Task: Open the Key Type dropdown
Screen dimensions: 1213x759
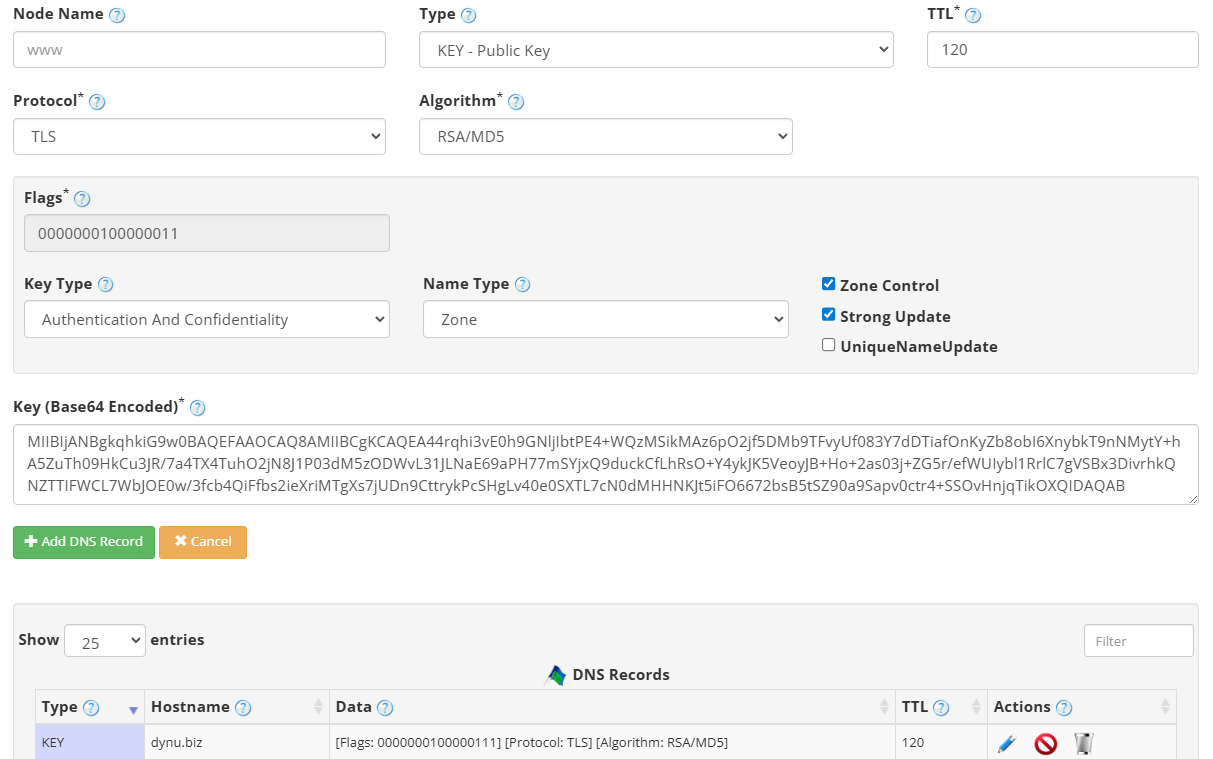Action: [207, 318]
